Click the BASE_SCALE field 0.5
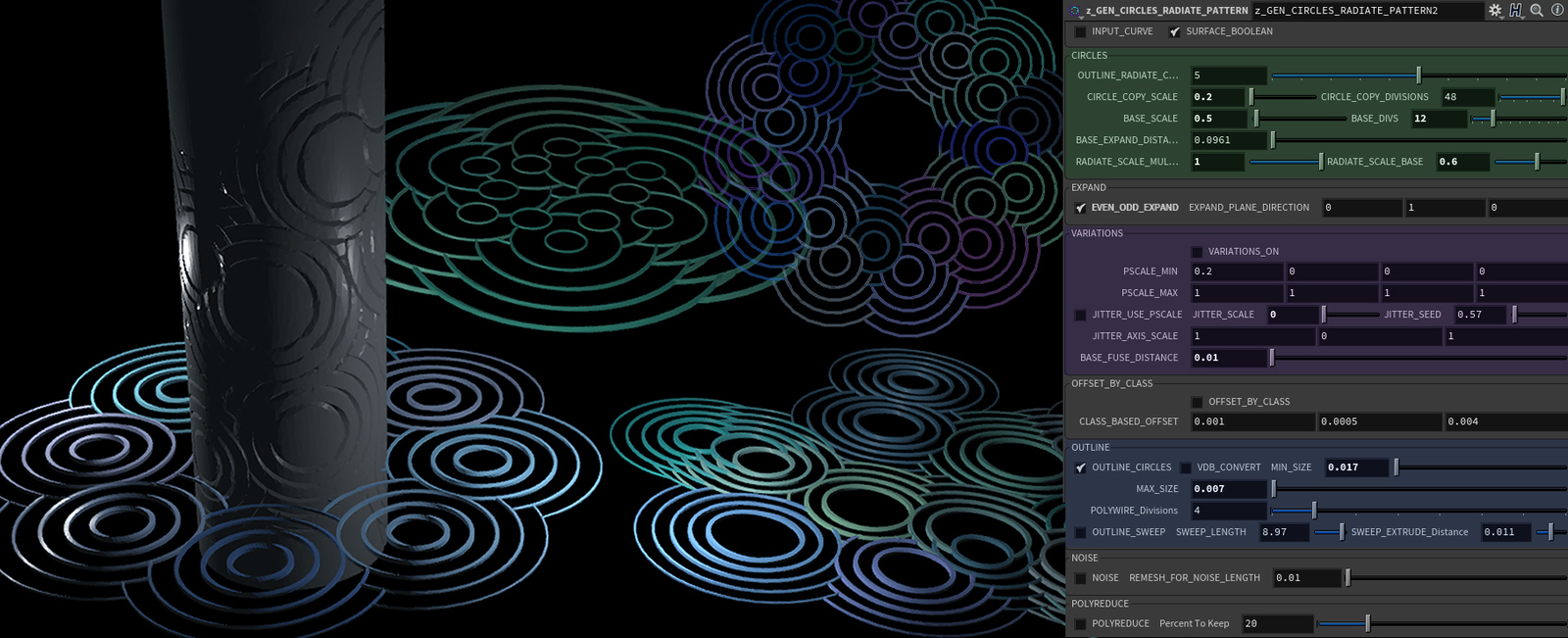 (1219, 119)
